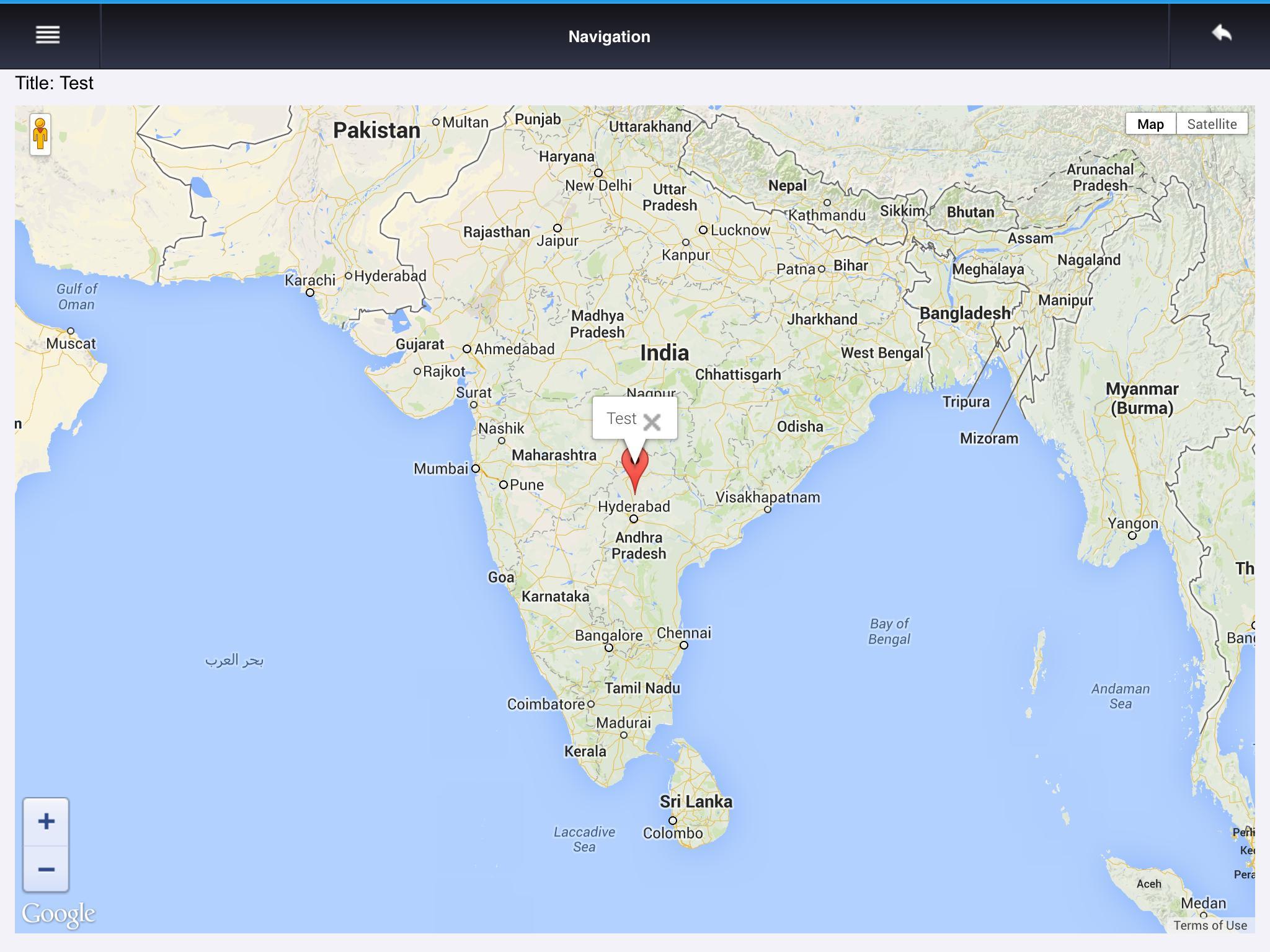Click the Nepal country label
The width and height of the screenshot is (1270, 952).
[788, 185]
